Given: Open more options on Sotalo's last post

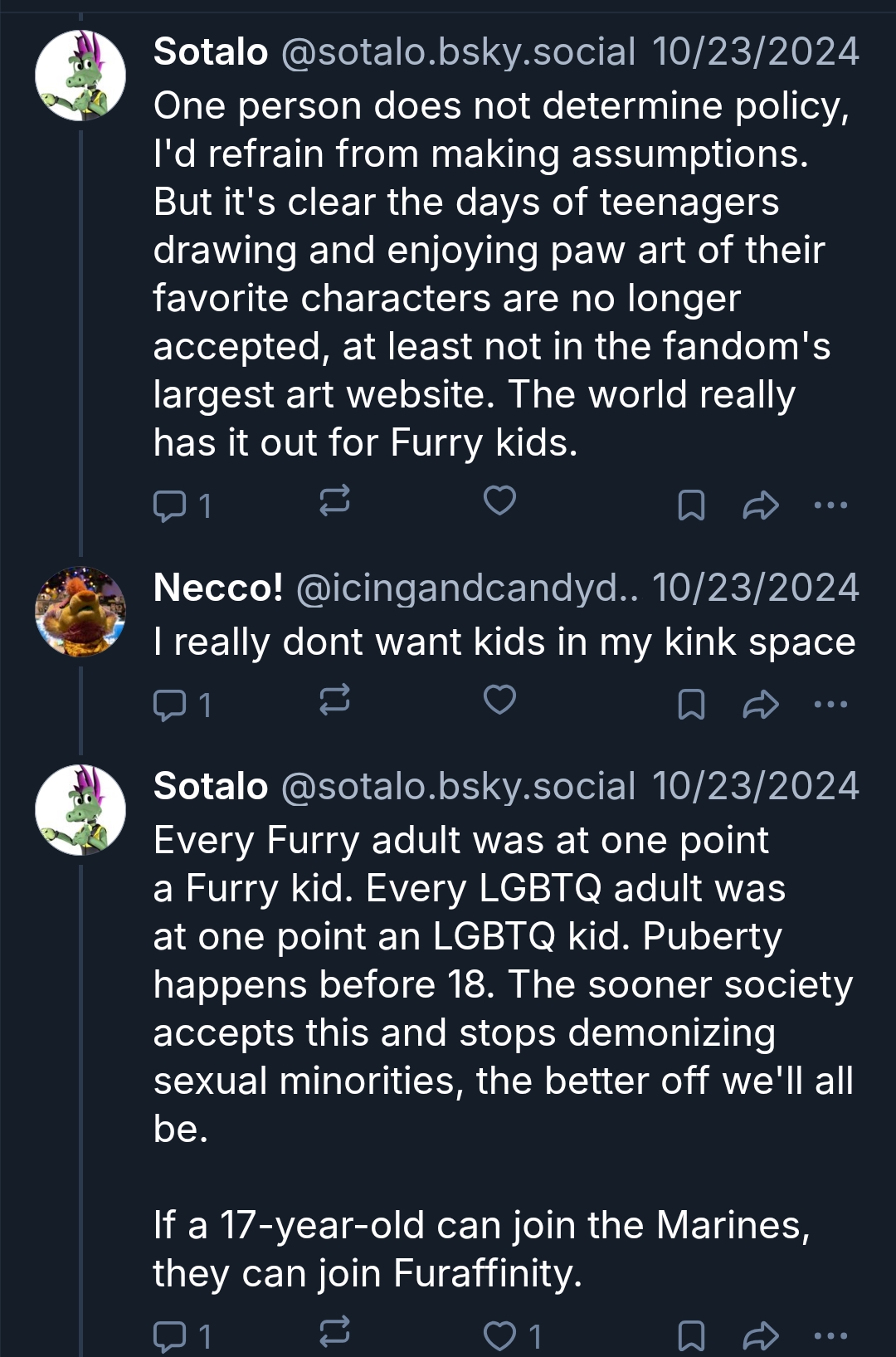Looking at the screenshot, I should pos(830,1335).
